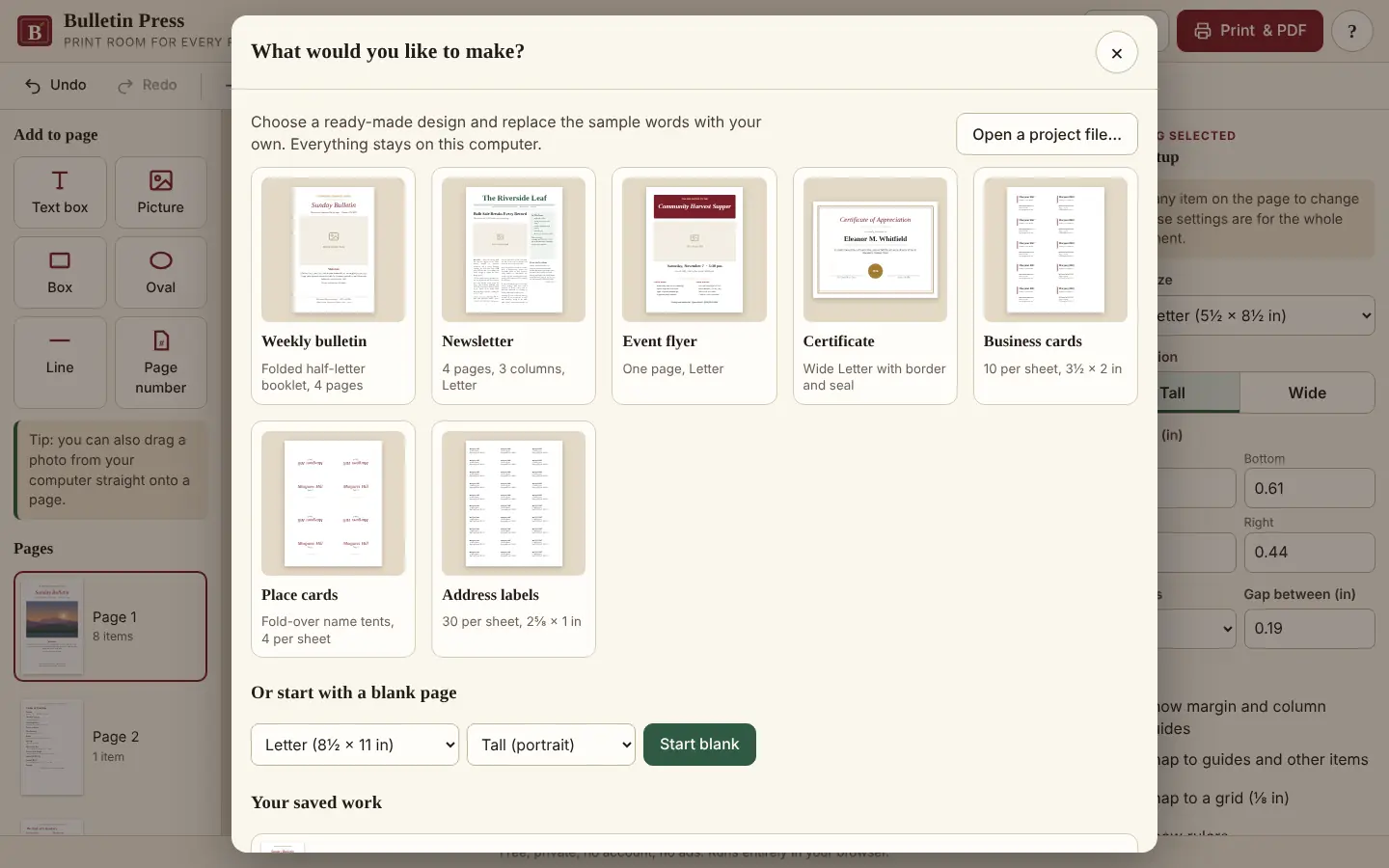
Task: Open the Letter paper size dropdown
Action: point(355,745)
